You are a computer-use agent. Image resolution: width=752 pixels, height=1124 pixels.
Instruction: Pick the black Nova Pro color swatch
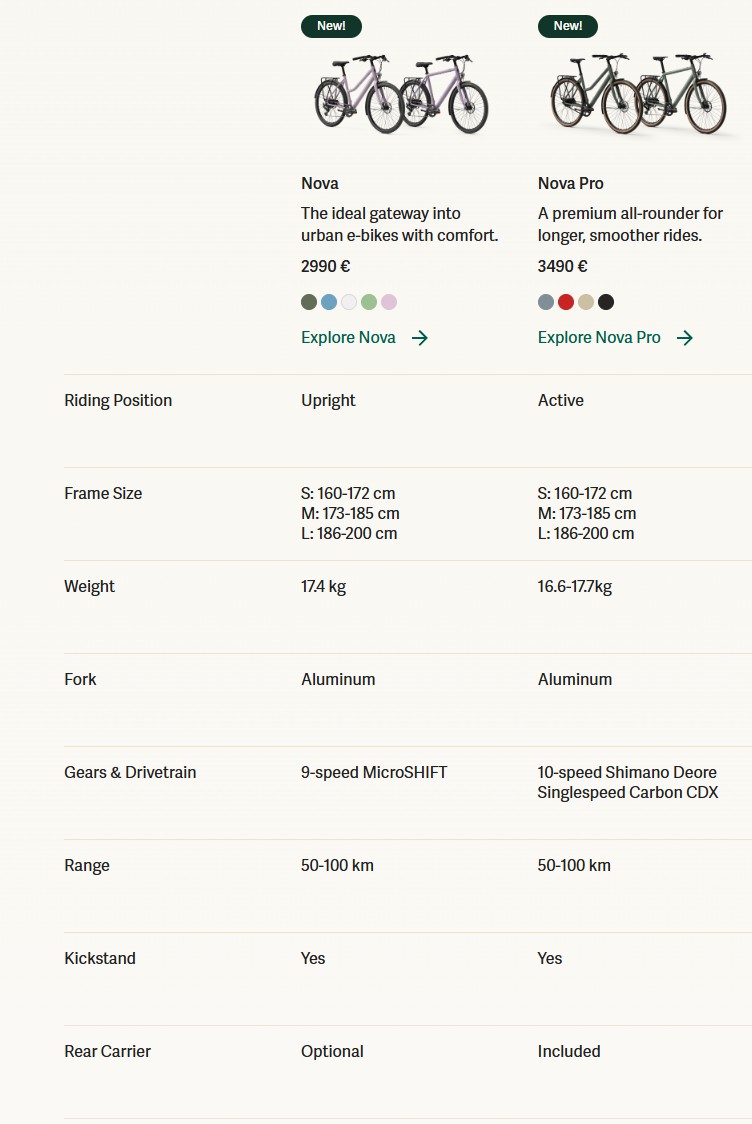click(x=606, y=302)
